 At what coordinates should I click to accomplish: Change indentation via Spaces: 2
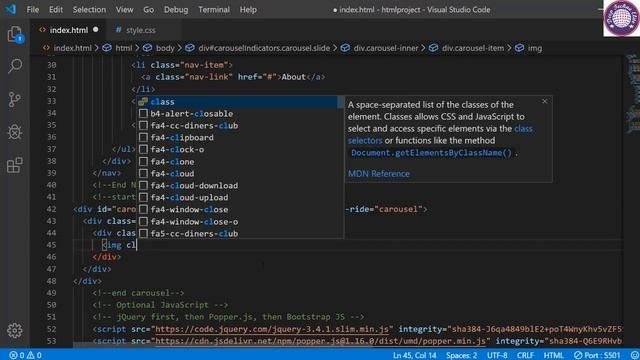coord(461,355)
